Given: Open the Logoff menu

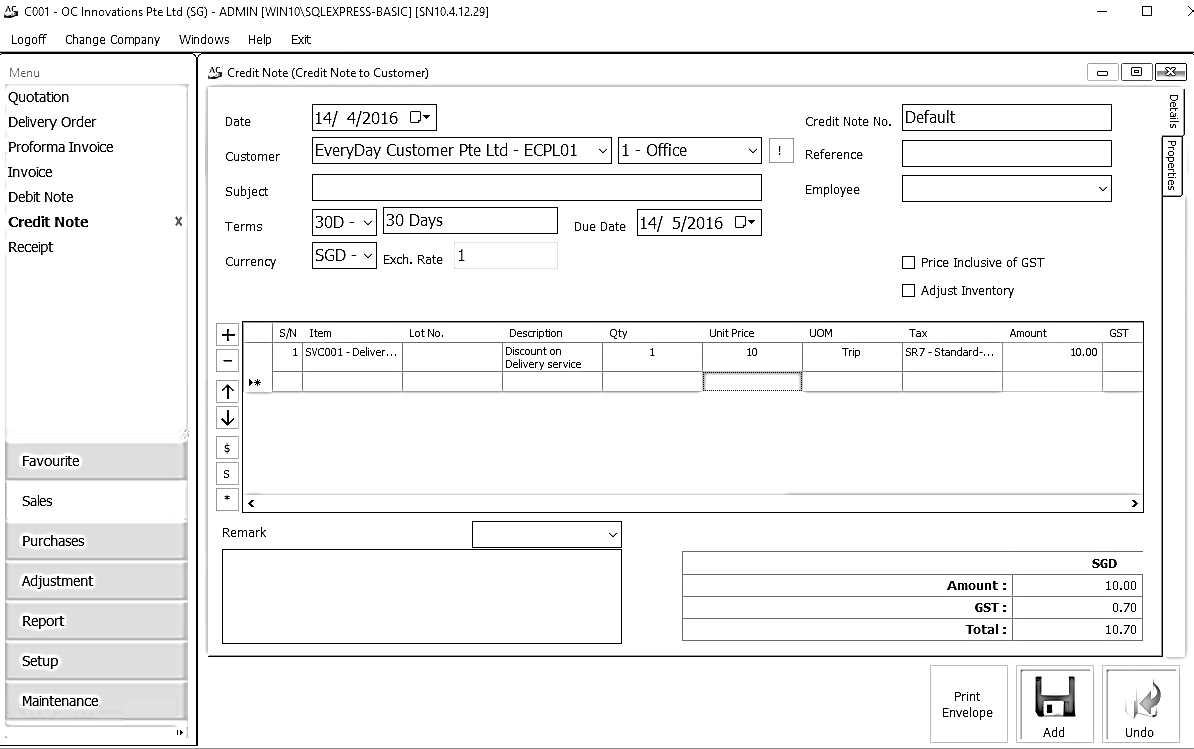Looking at the screenshot, I should click(29, 40).
